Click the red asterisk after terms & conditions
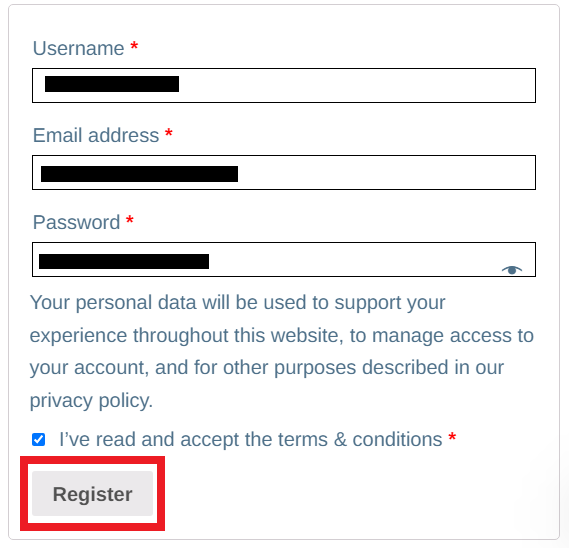Screen dimensions: 569x548 (452, 437)
